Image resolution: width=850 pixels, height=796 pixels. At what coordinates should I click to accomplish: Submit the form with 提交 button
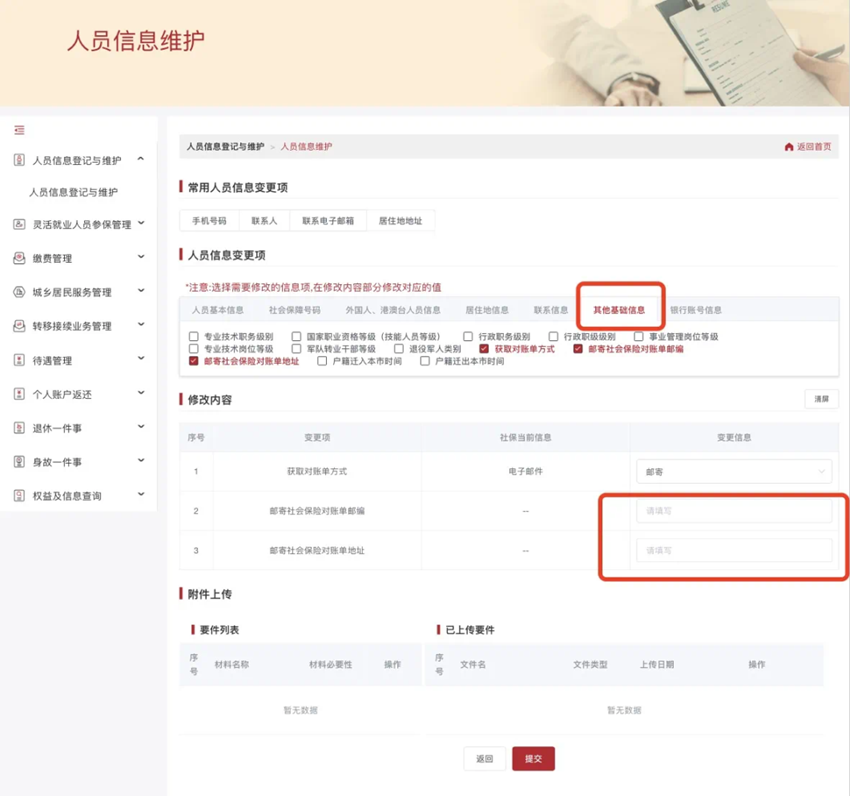pyautogui.click(x=533, y=759)
